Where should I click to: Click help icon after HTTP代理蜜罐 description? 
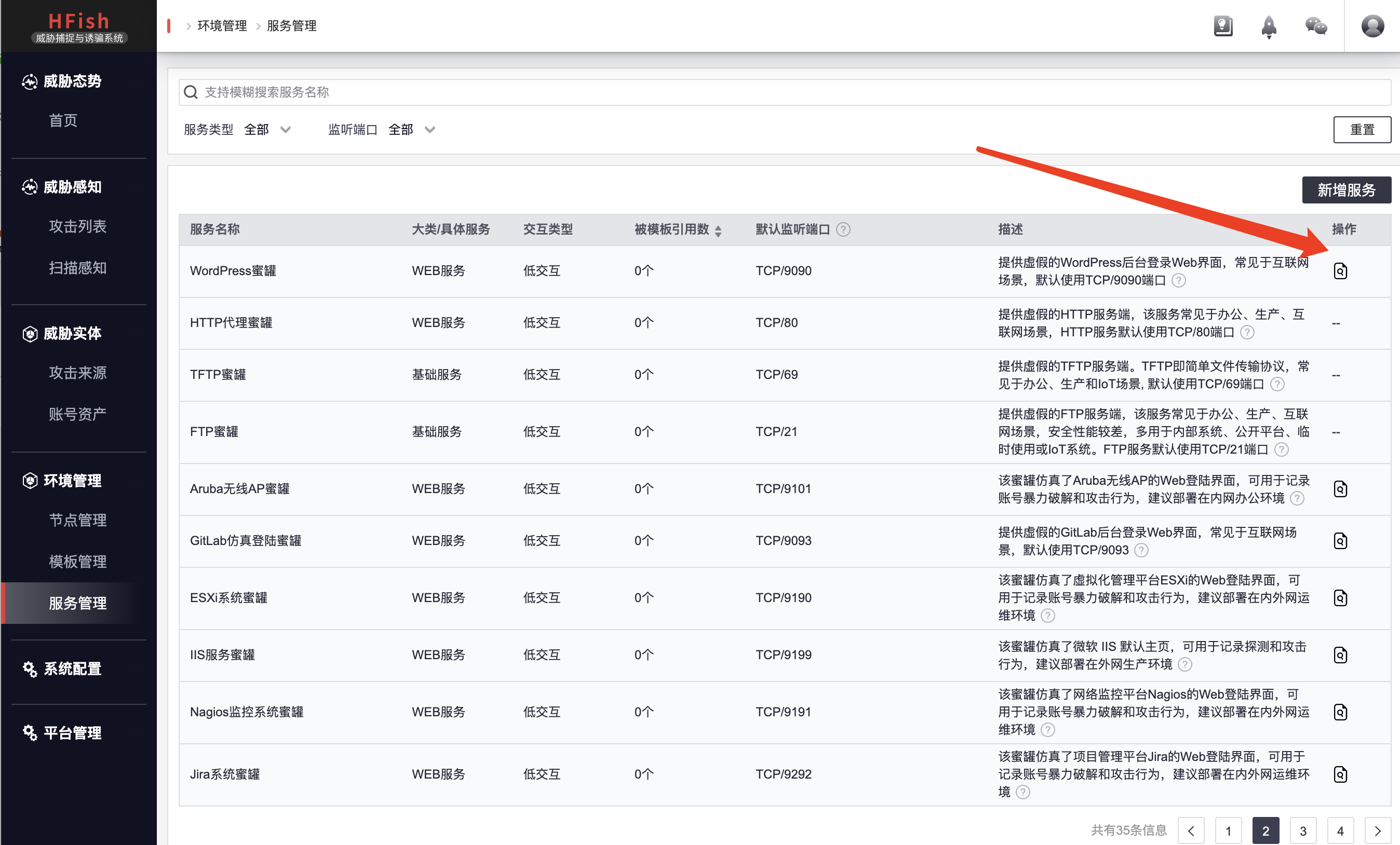click(x=1247, y=332)
